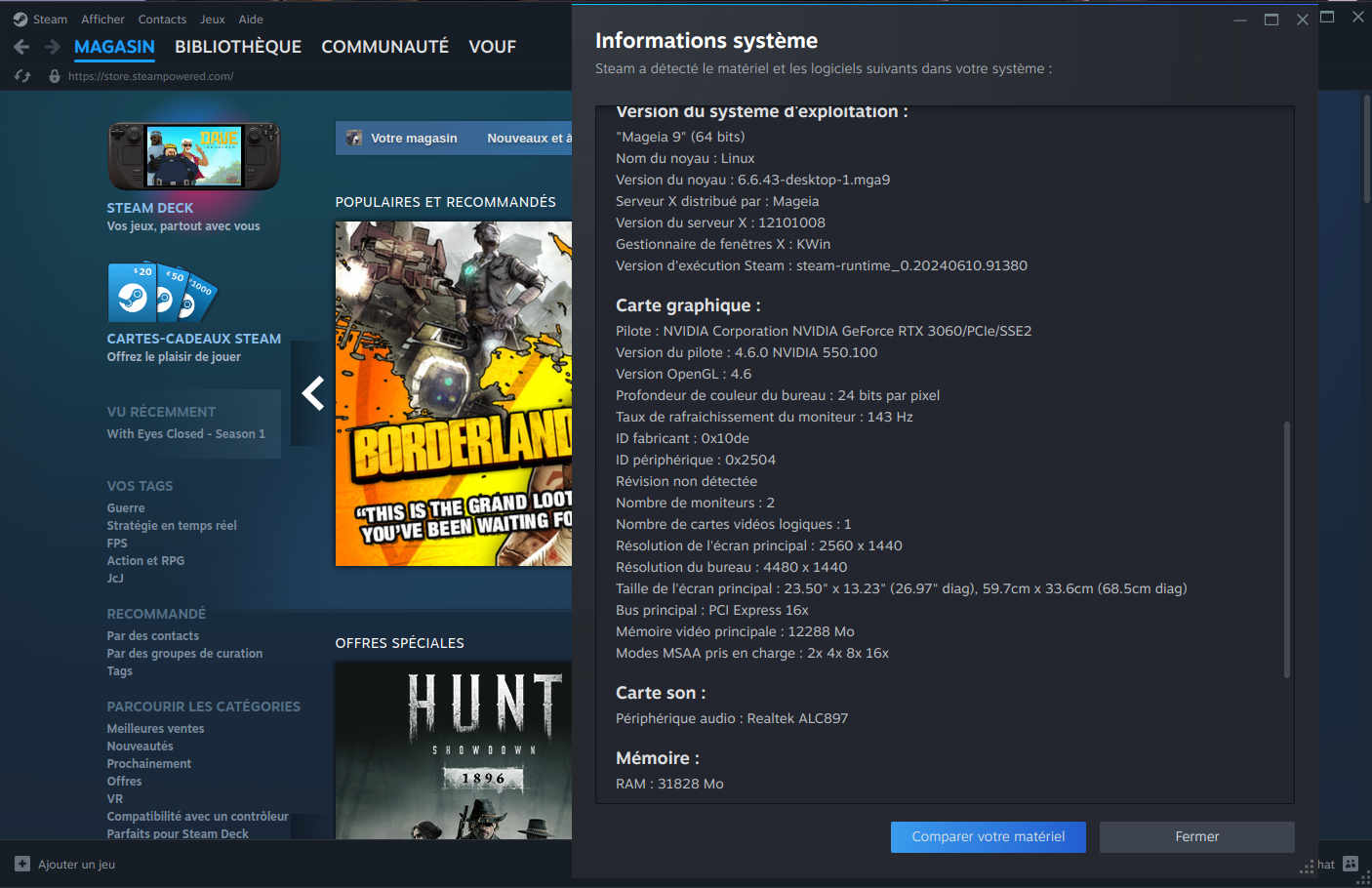
Task: Click the Pilote NVIDIA GeForce RTX 3060 line
Action: (x=824, y=331)
